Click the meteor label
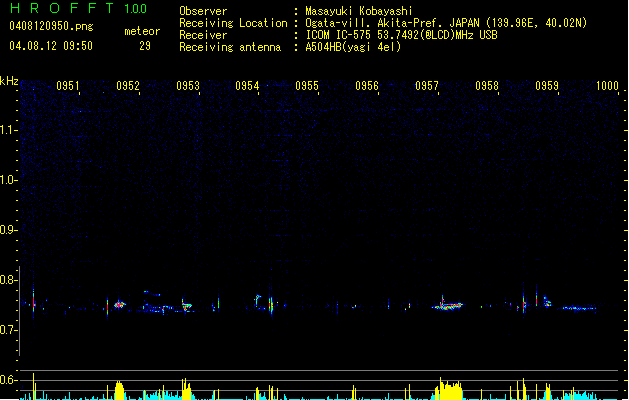 coord(142,31)
